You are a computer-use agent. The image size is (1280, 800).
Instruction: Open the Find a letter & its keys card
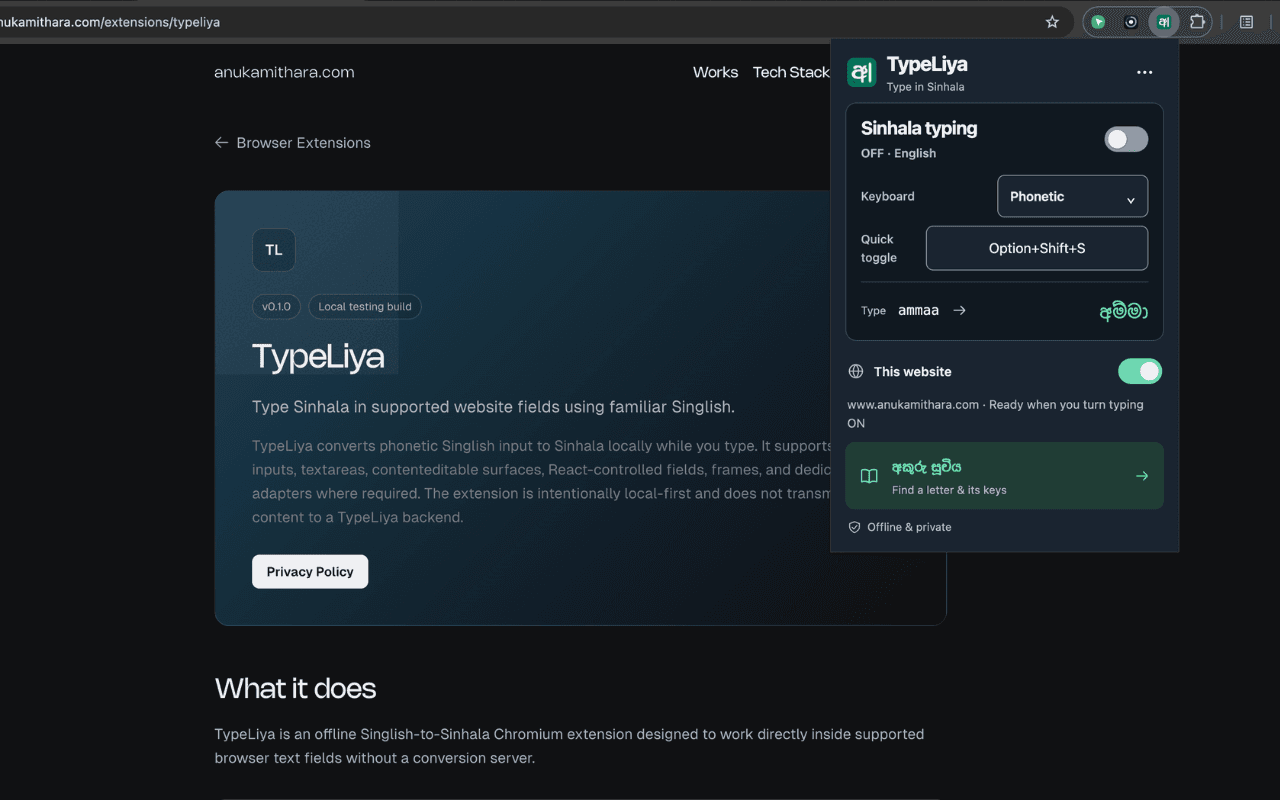(1004, 476)
